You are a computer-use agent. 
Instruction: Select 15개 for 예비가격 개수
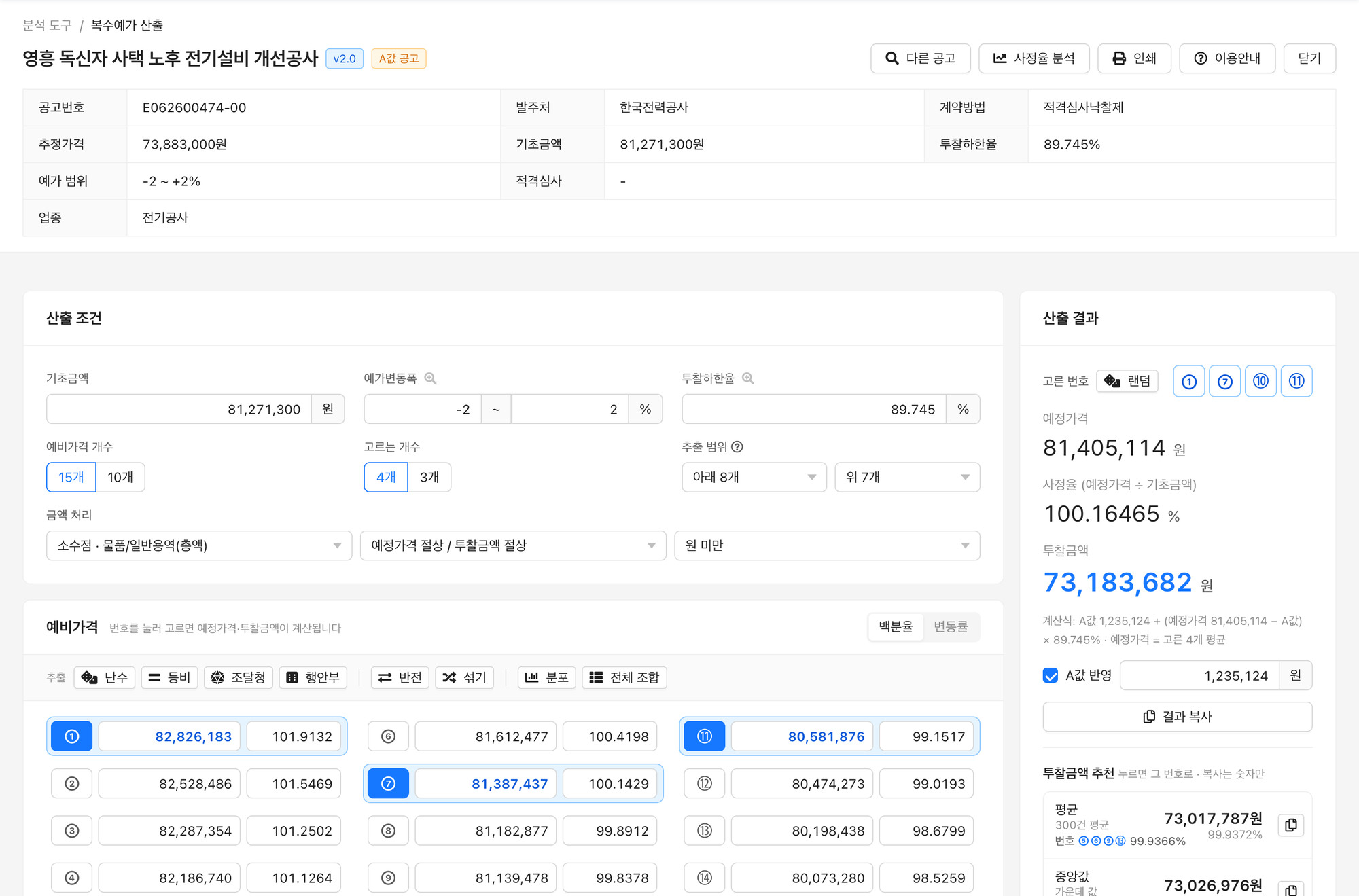point(71,478)
